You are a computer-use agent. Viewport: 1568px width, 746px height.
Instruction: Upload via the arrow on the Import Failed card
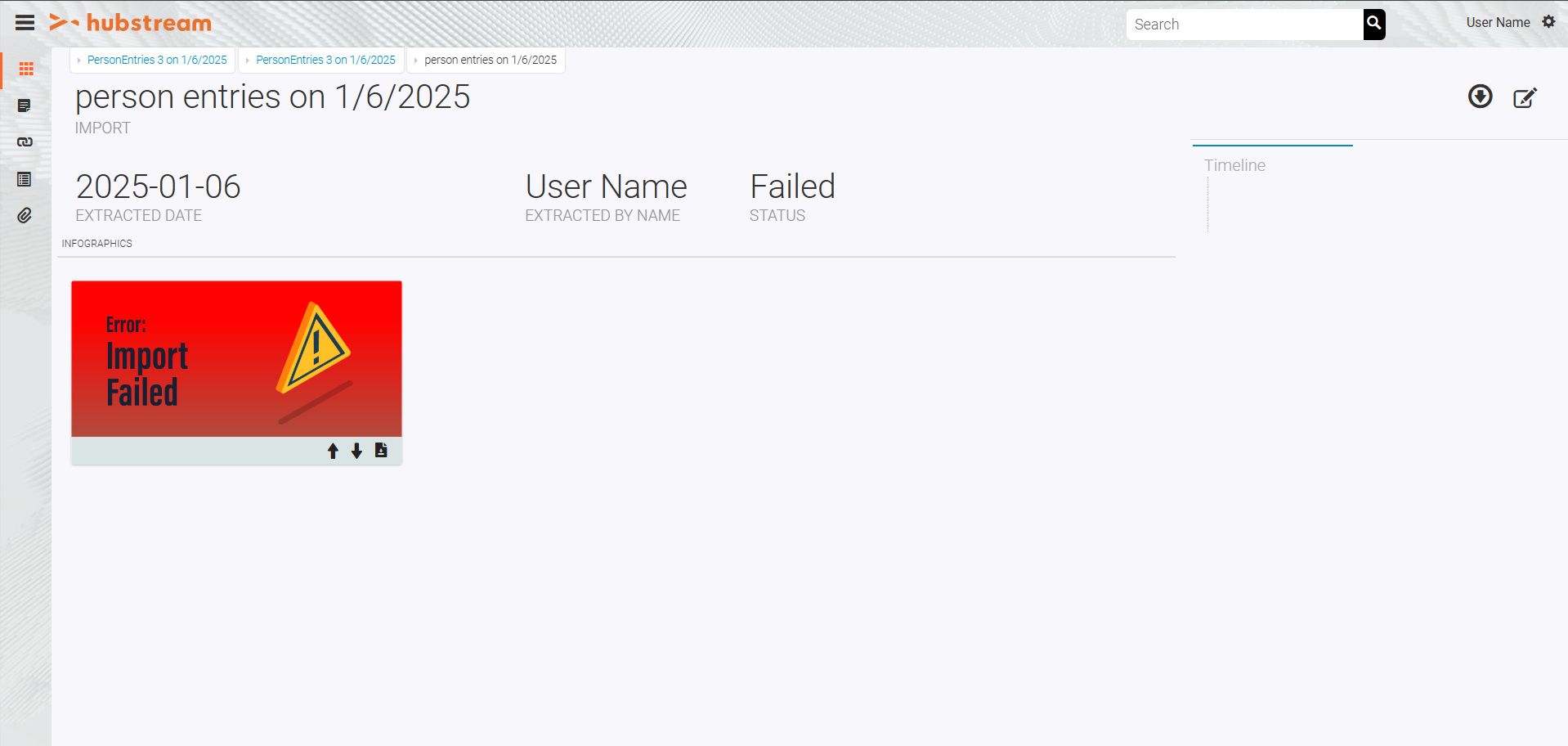coord(333,451)
